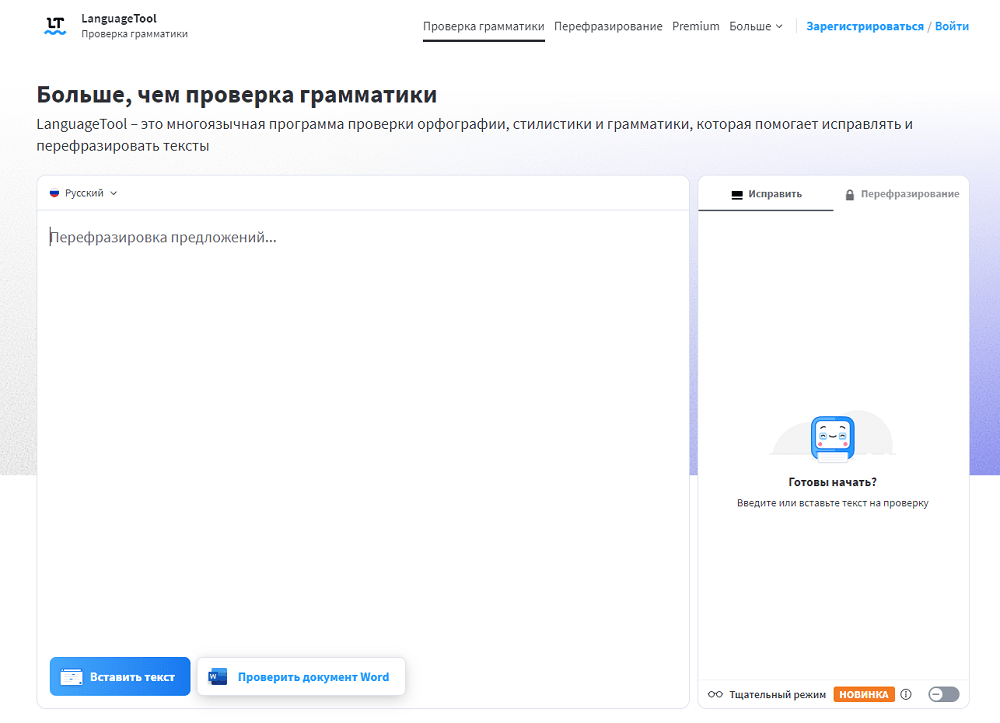Open the Проверка грамматики page

click(x=483, y=26)
